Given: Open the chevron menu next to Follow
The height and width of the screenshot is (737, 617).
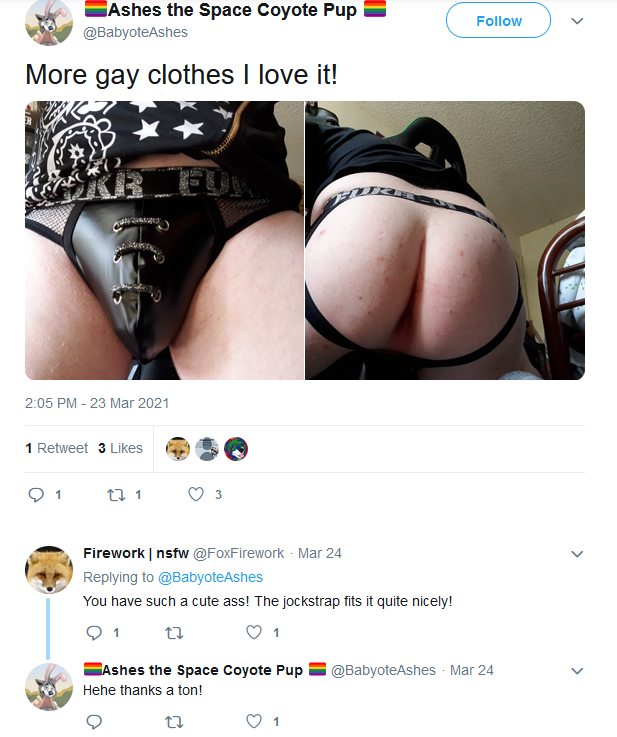Looking at the screenshot, I should point(577,21).
